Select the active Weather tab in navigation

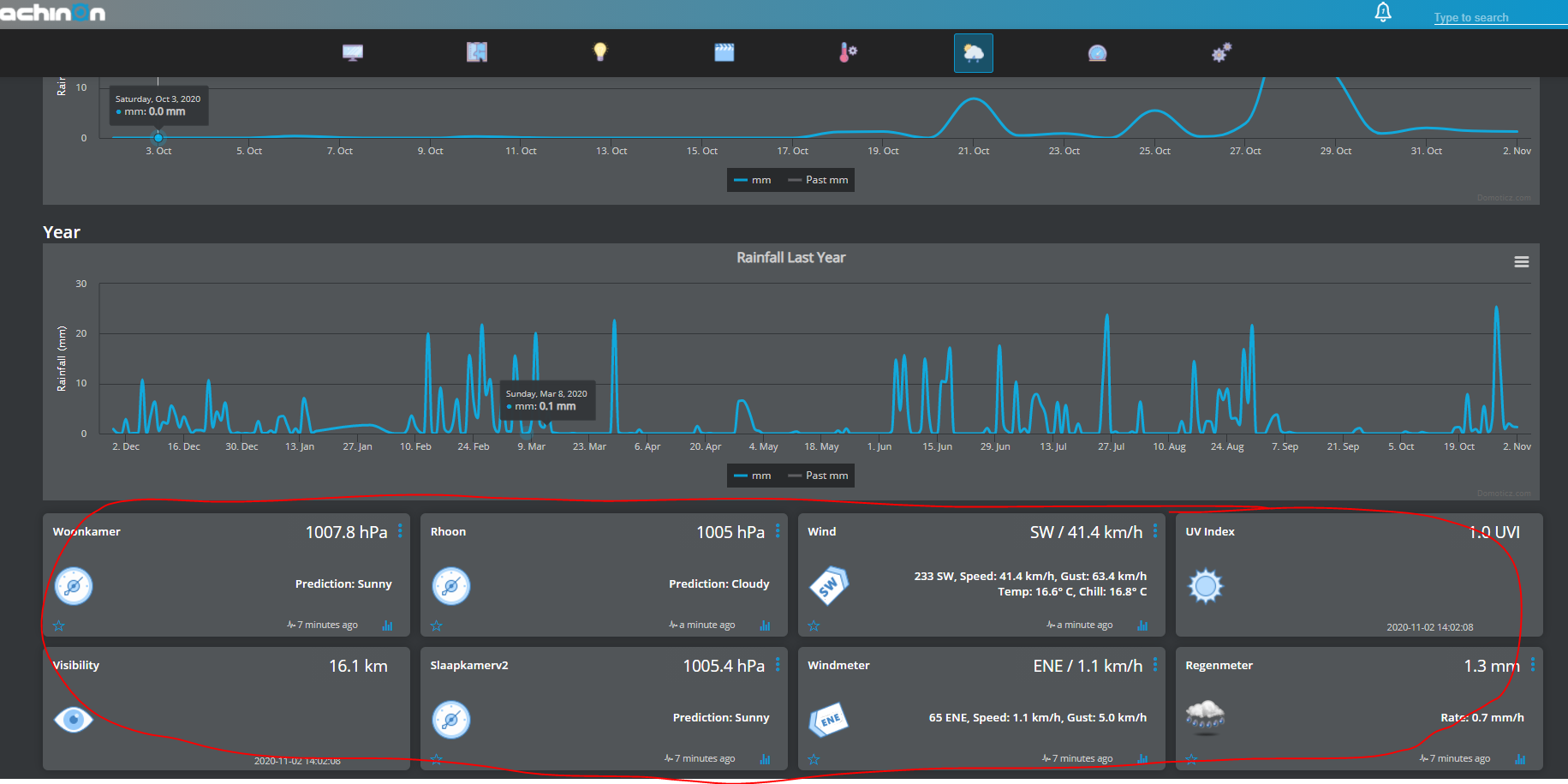[973, 52]
